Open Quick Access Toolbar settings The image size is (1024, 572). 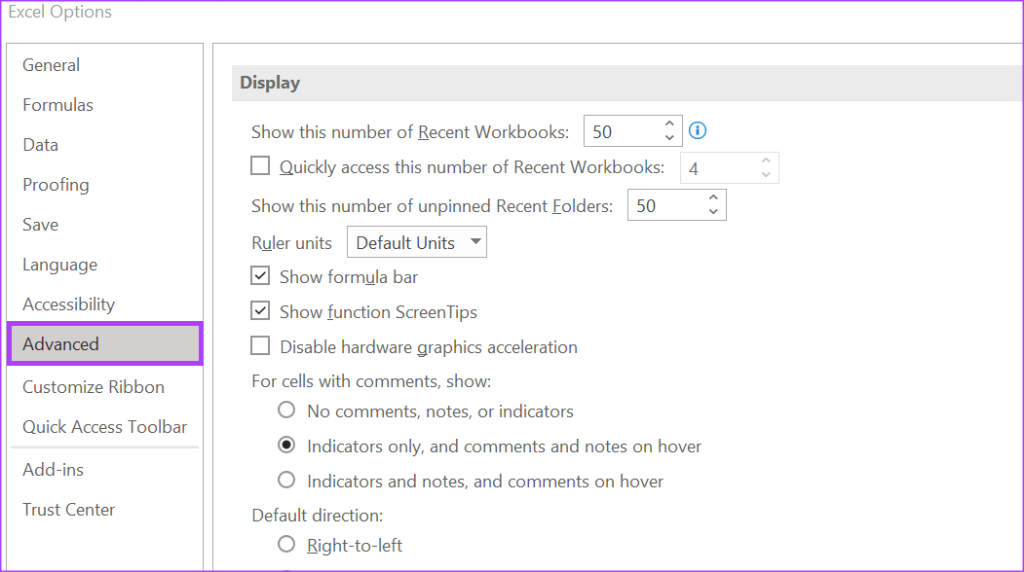click(104, 427)
